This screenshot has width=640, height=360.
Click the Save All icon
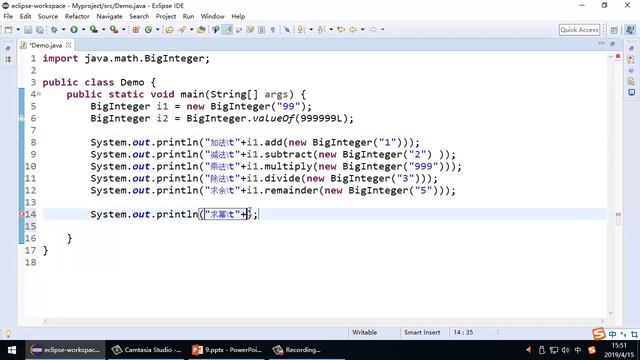click(x=40, y=29)
